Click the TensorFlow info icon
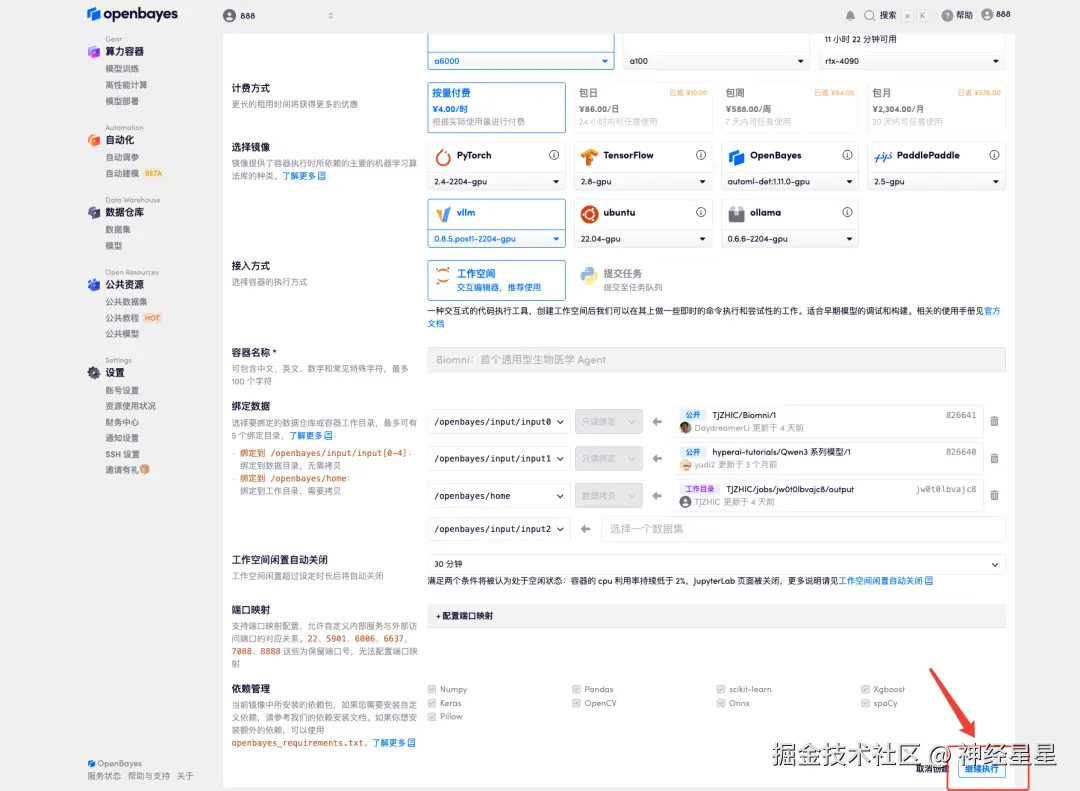 point(700,155)
